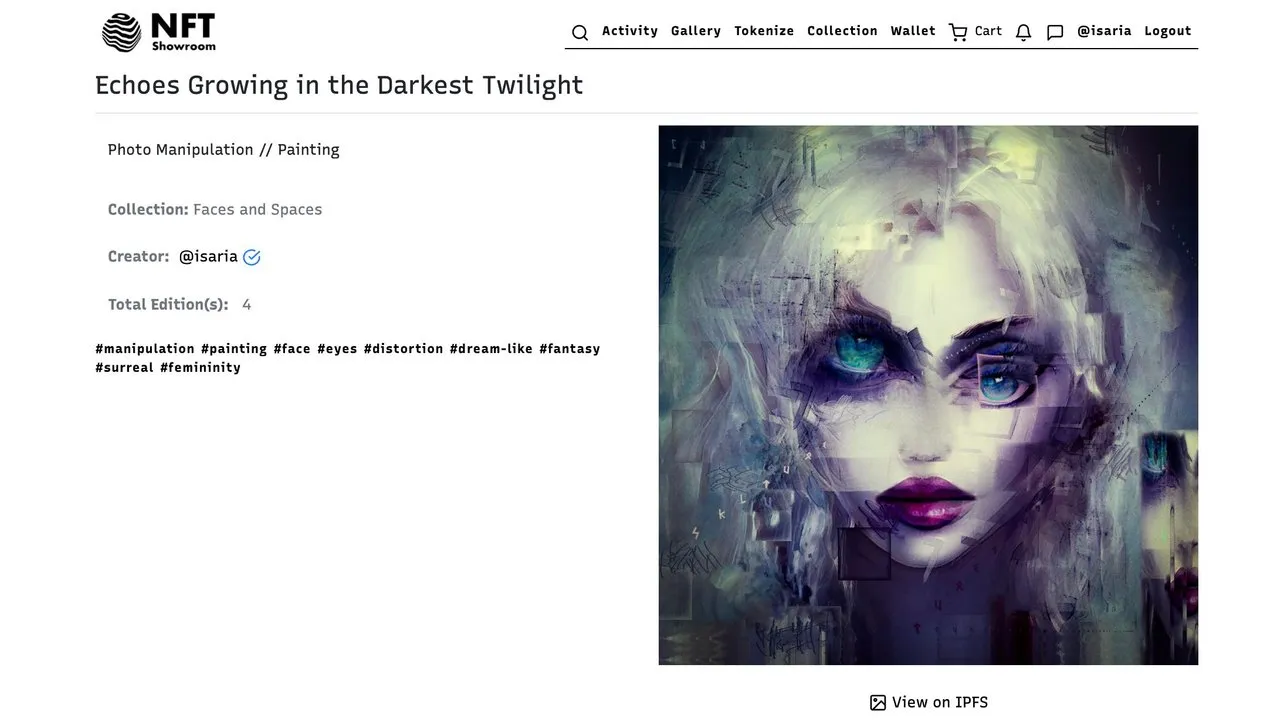Select the #femininity hashtag

(x=200, y=368)
